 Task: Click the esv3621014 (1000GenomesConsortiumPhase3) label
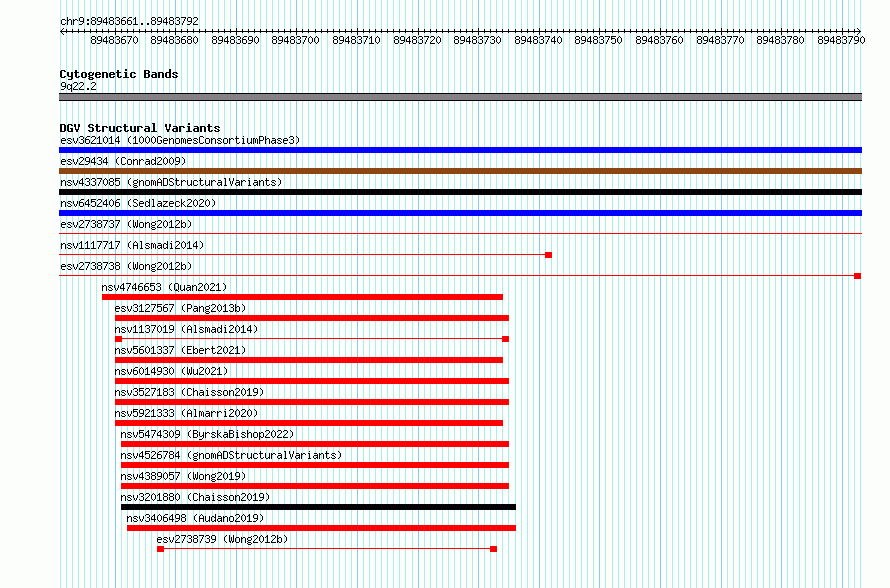(x=180, y=140)
